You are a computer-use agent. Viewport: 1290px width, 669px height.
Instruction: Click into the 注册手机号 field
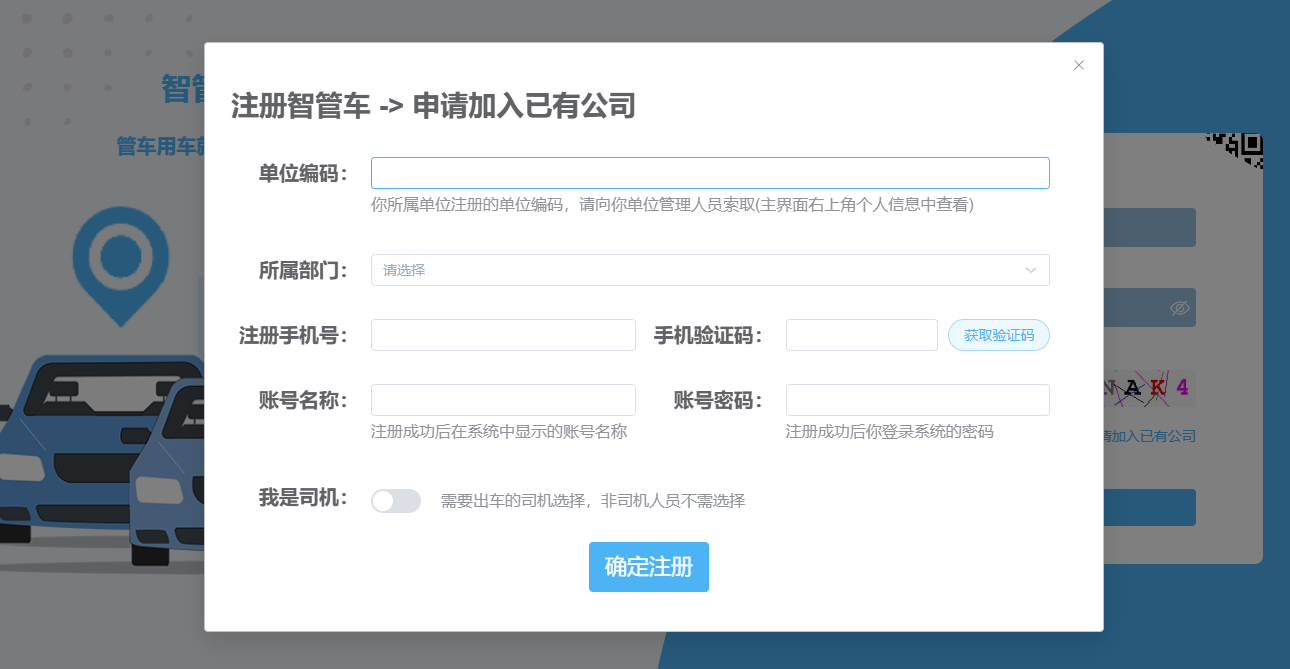point(503,335)
